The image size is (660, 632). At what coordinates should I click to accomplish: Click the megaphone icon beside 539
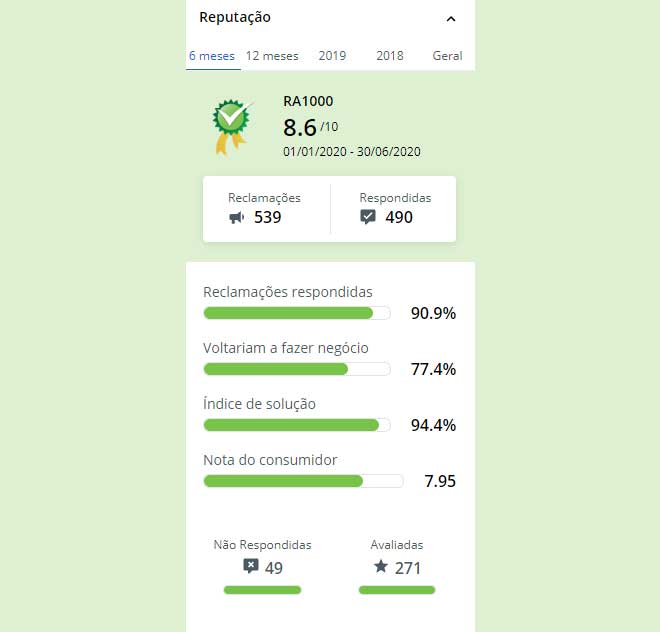tap(237, 218)
